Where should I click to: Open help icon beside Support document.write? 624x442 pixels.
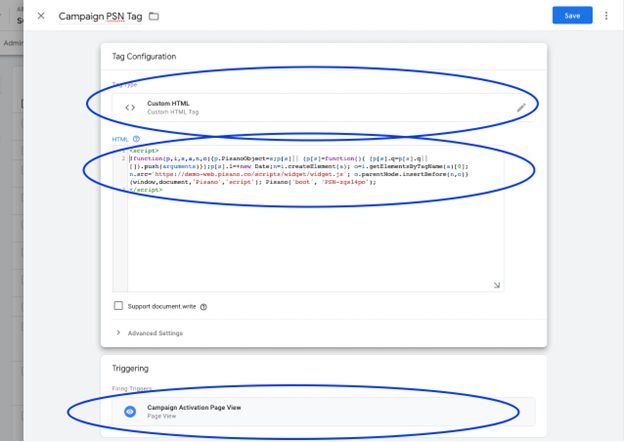coord(203,307)
